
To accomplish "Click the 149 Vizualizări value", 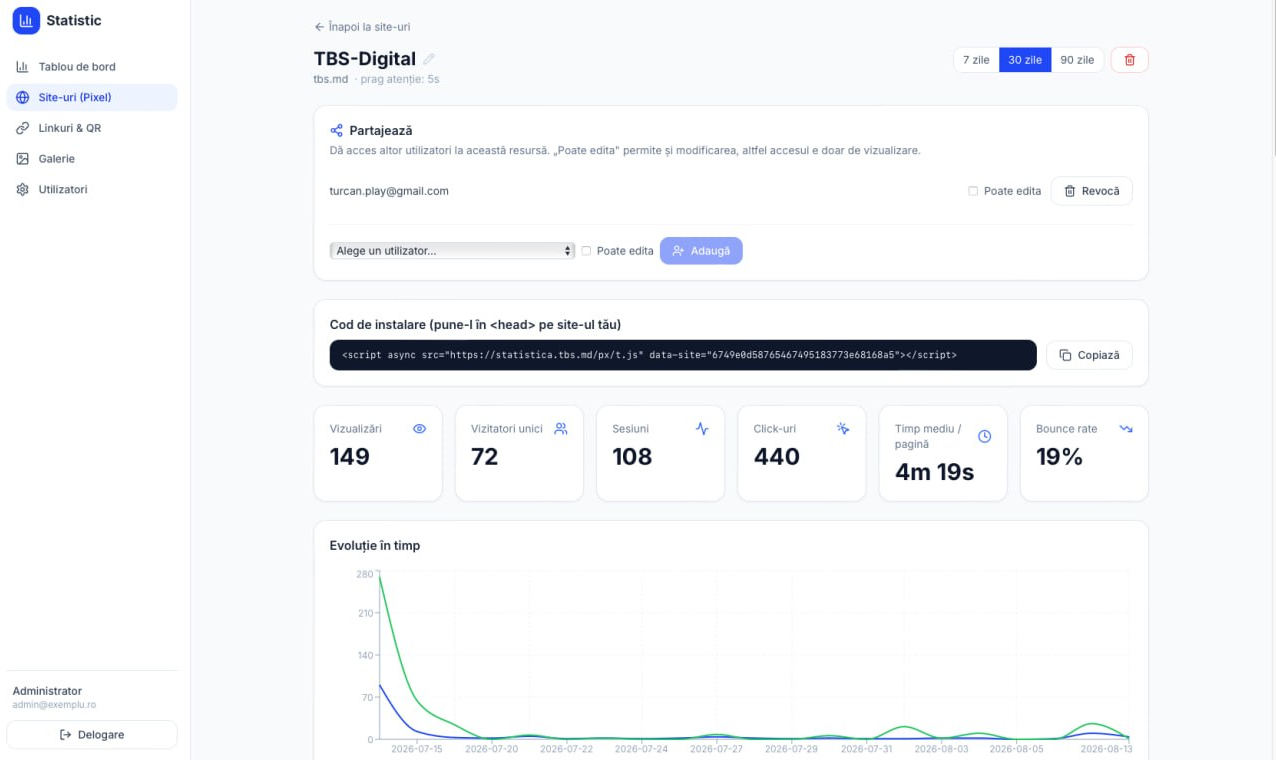I will tap(350, 457).
